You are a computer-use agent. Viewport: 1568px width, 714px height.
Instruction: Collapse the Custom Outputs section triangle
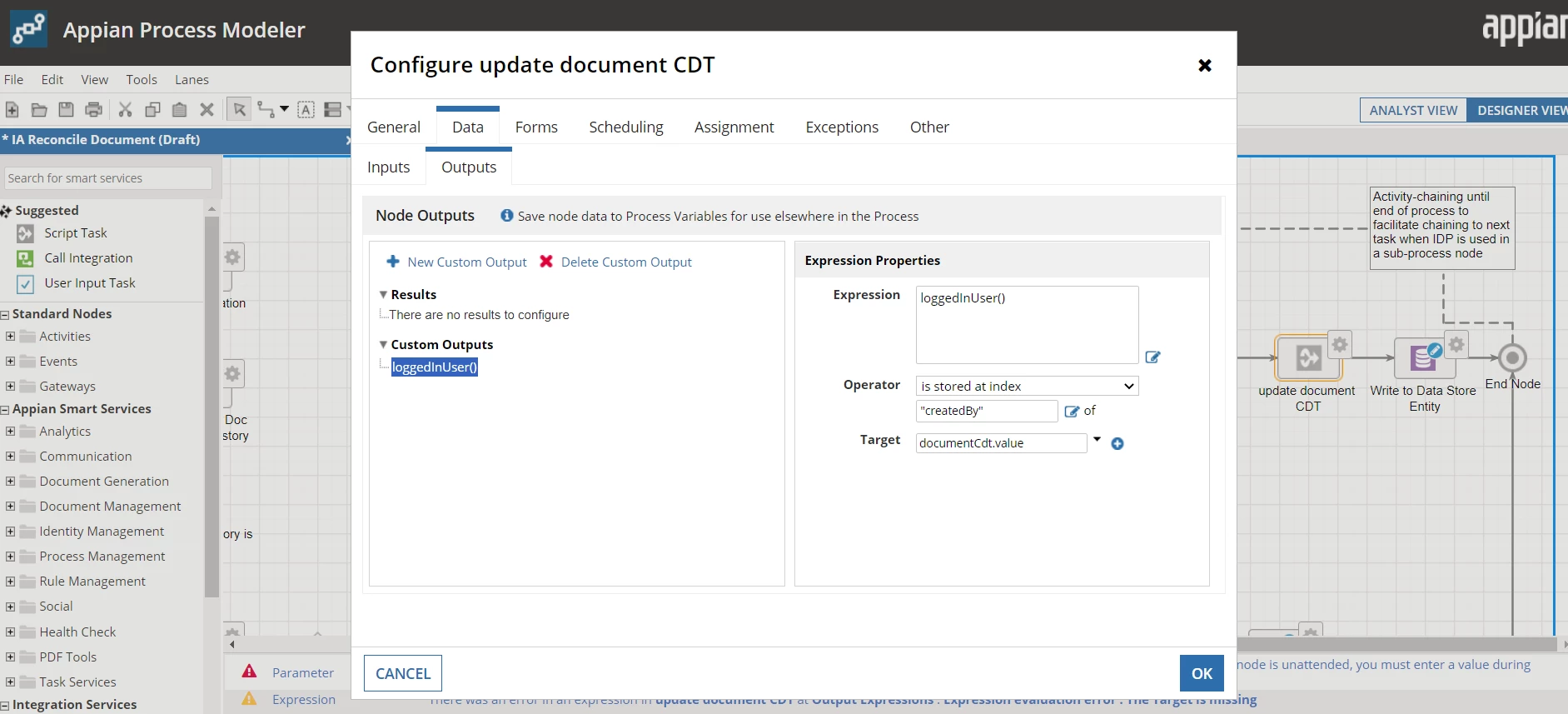pos(383,345)
